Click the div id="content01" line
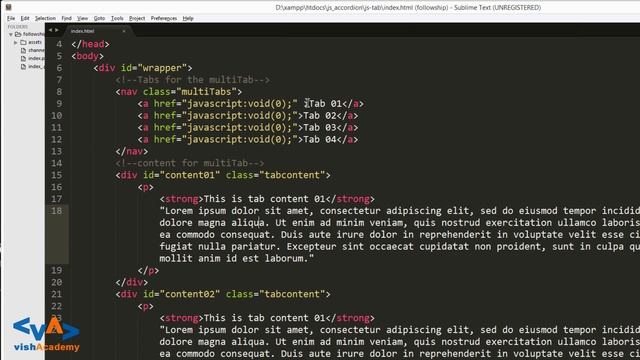The image size is (640, 360). [x=223, y=175]
